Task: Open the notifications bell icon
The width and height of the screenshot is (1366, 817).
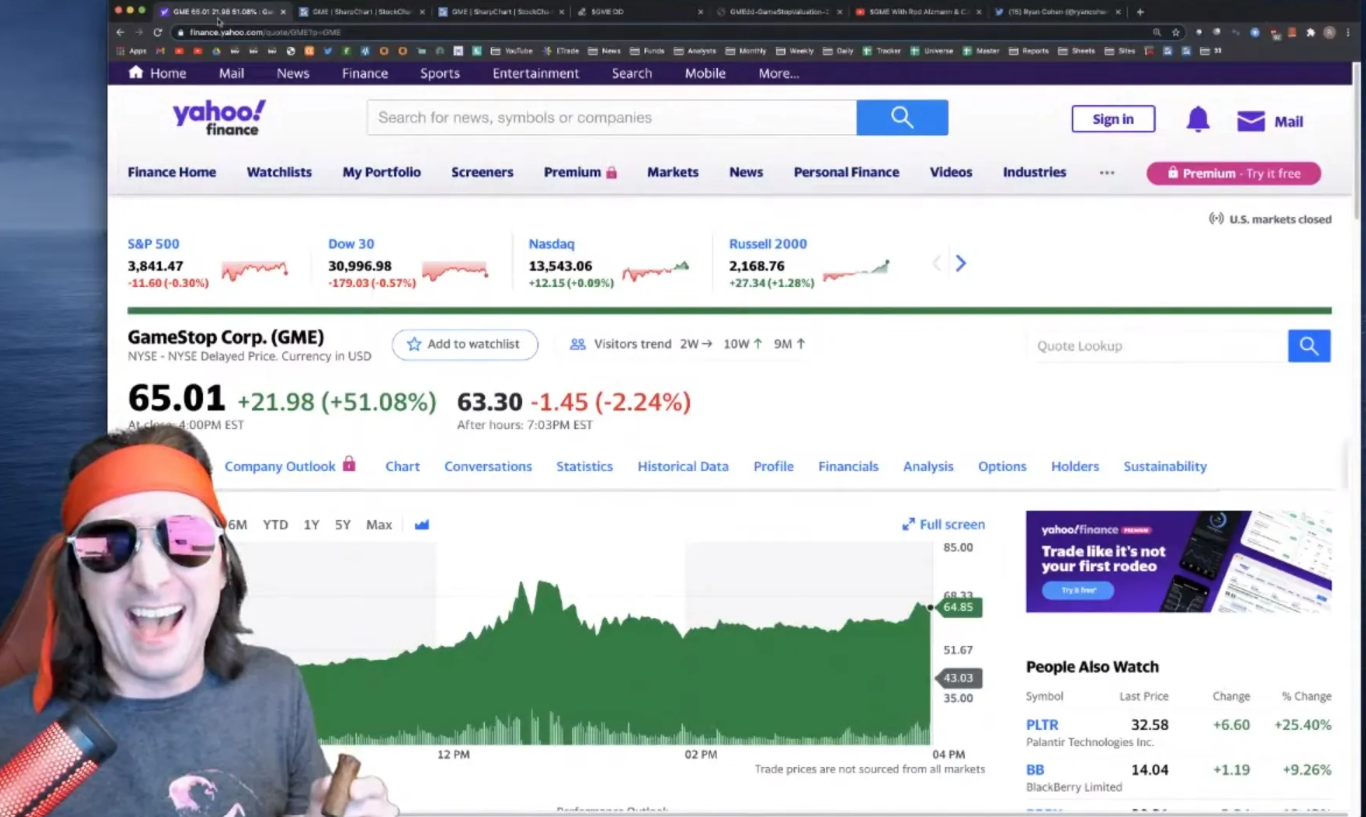Action: pos(1197,120)
